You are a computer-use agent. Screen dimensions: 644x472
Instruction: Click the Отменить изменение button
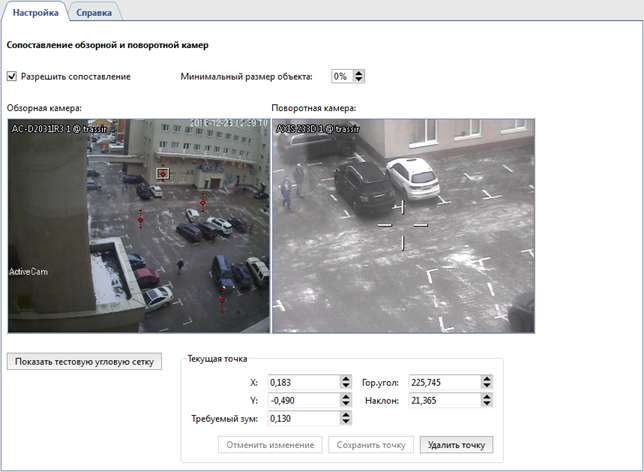269,444
